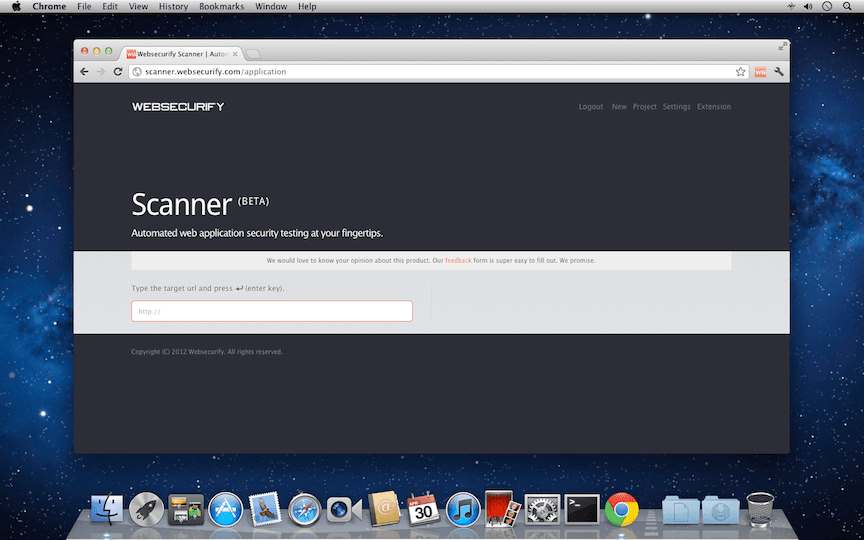
Task: Open Mail stamp icon in dock
Action: (265, 509)
